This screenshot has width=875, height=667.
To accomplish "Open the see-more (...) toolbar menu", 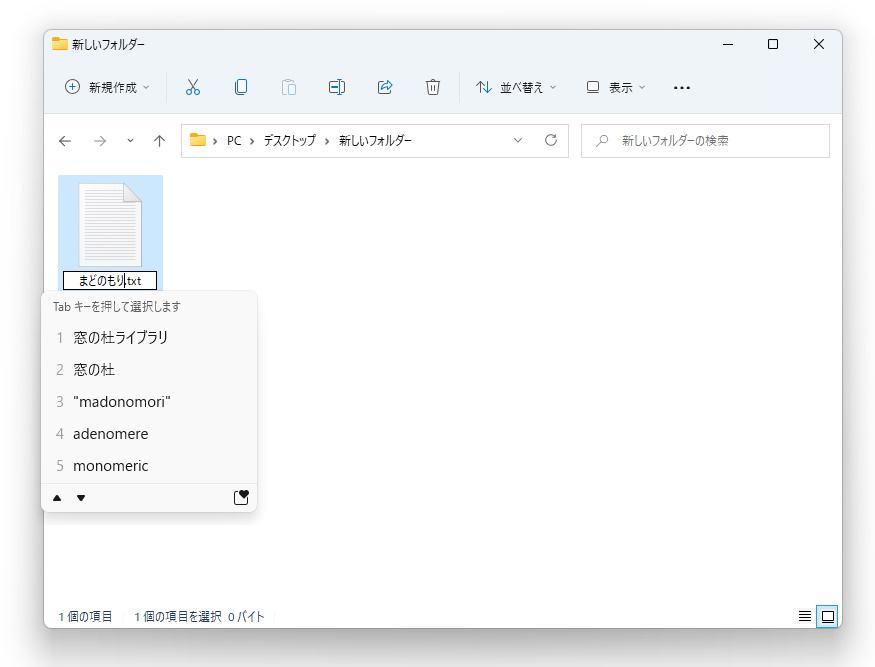I will click(681, 87).
